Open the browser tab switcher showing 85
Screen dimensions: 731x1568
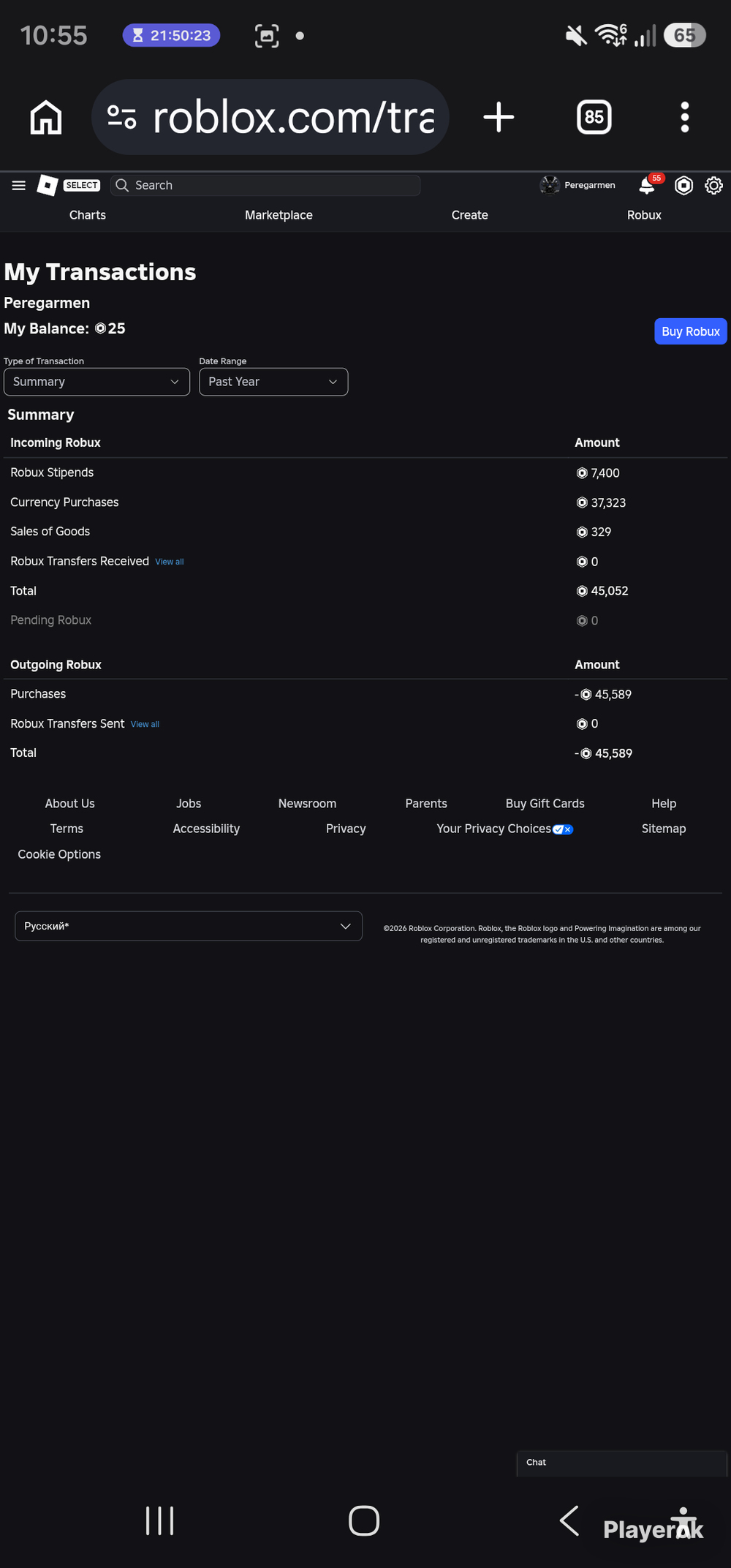click(x=594, y=117)
